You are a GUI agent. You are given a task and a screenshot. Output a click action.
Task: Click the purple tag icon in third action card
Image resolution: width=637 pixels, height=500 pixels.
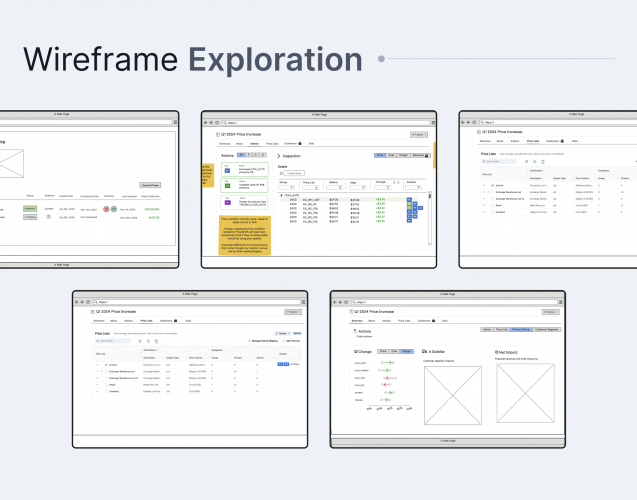(x=228, y=202)
